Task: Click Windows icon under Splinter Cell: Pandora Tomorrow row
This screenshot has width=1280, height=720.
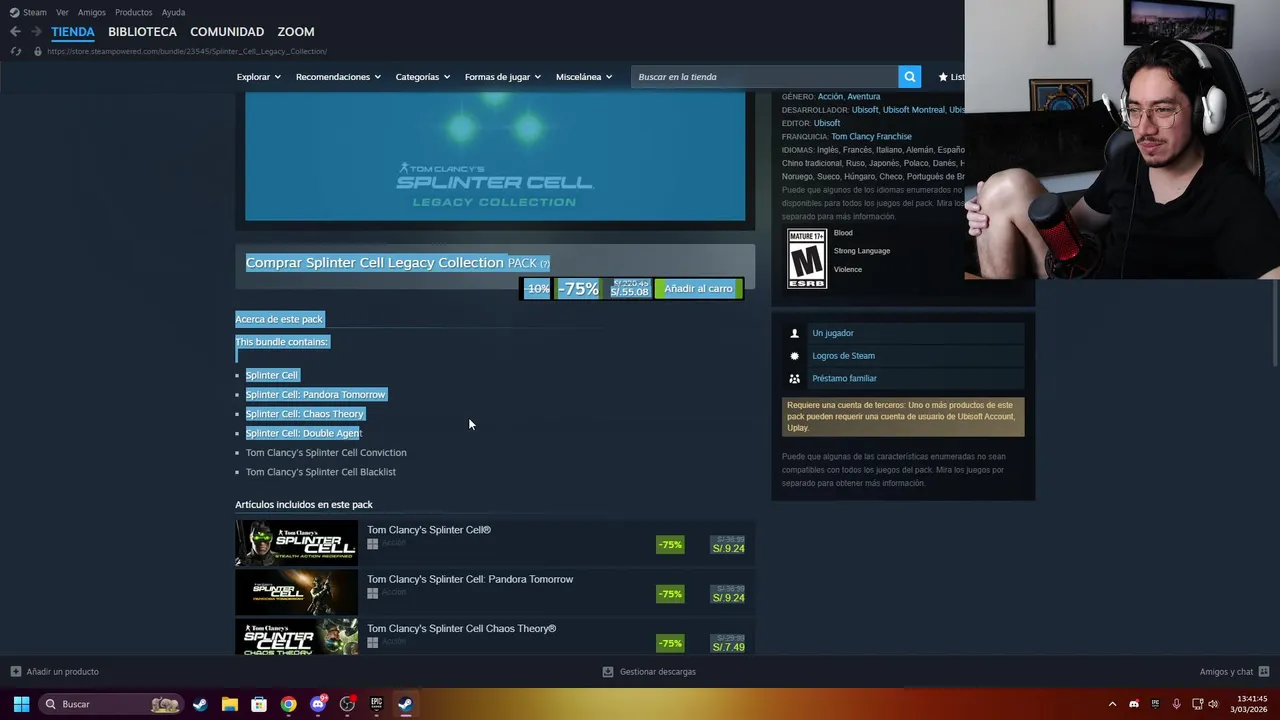Action: pos(372,593)
